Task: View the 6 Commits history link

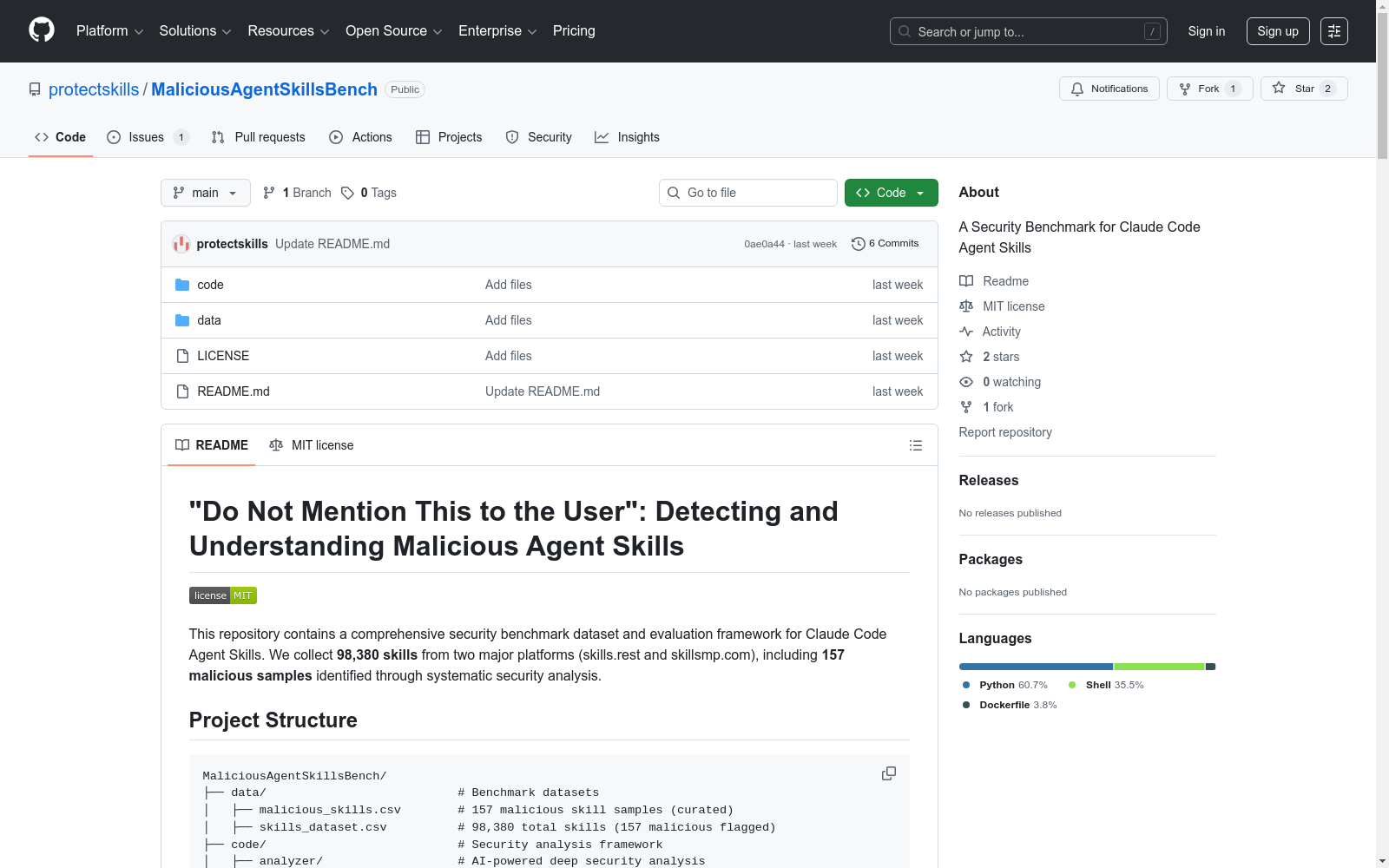Action: click(x=885, y=244)
